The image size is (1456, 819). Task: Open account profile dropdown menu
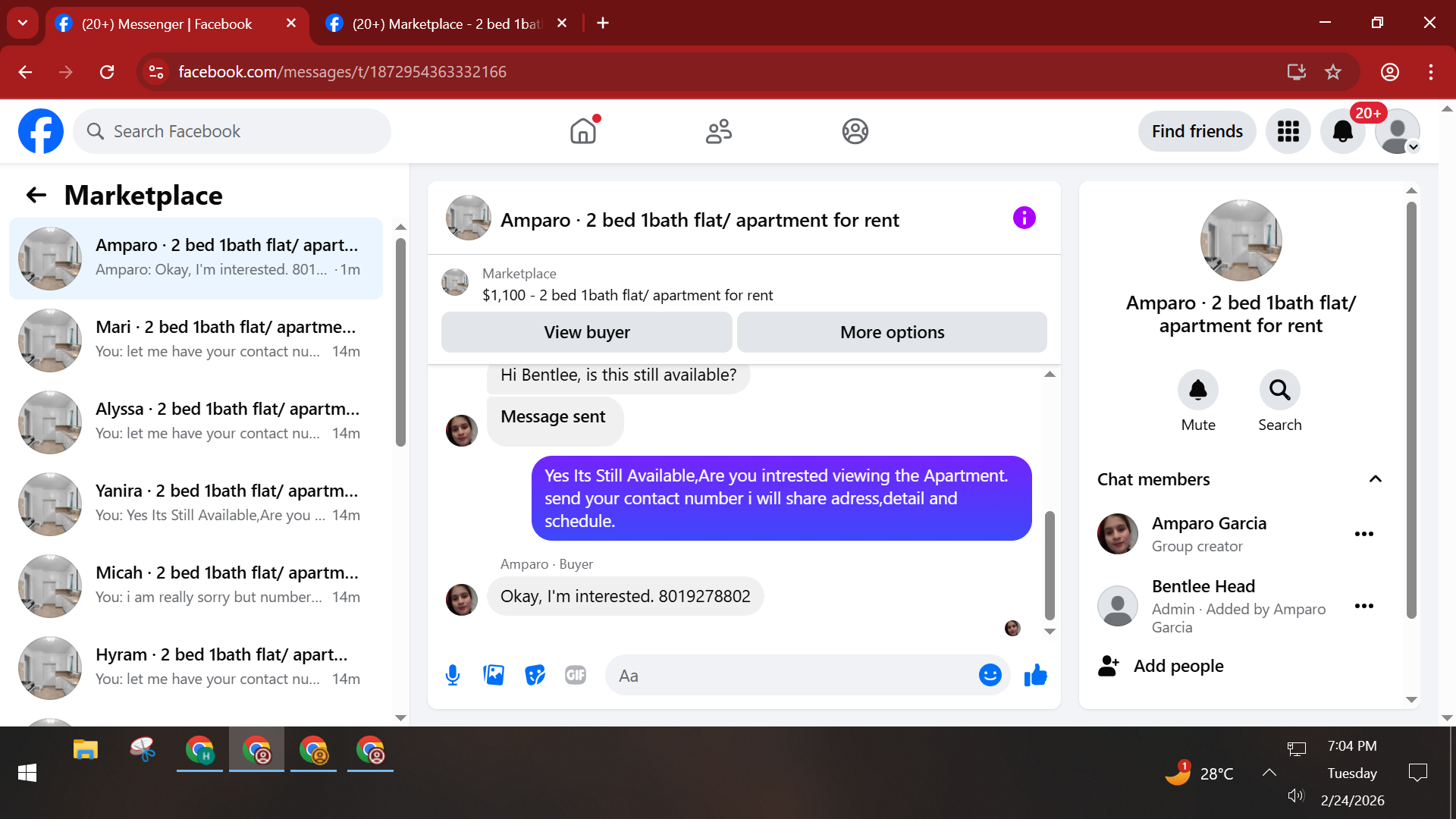coord(1398,131)
